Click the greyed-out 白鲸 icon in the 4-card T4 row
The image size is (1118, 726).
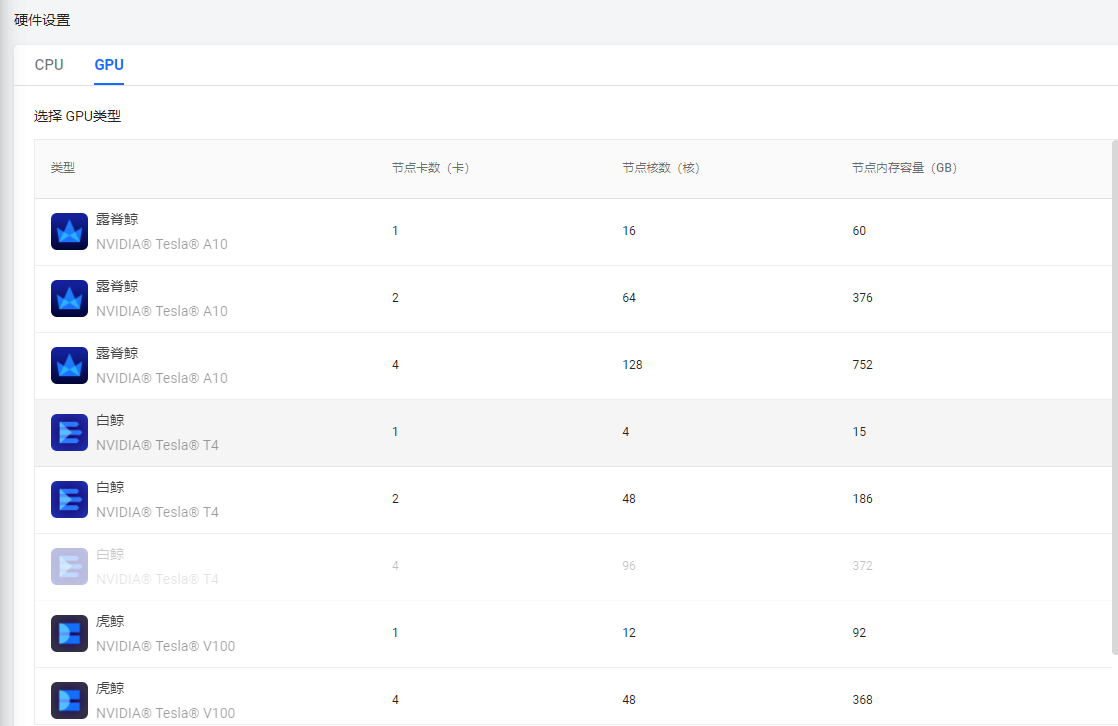tap(69, 567)
